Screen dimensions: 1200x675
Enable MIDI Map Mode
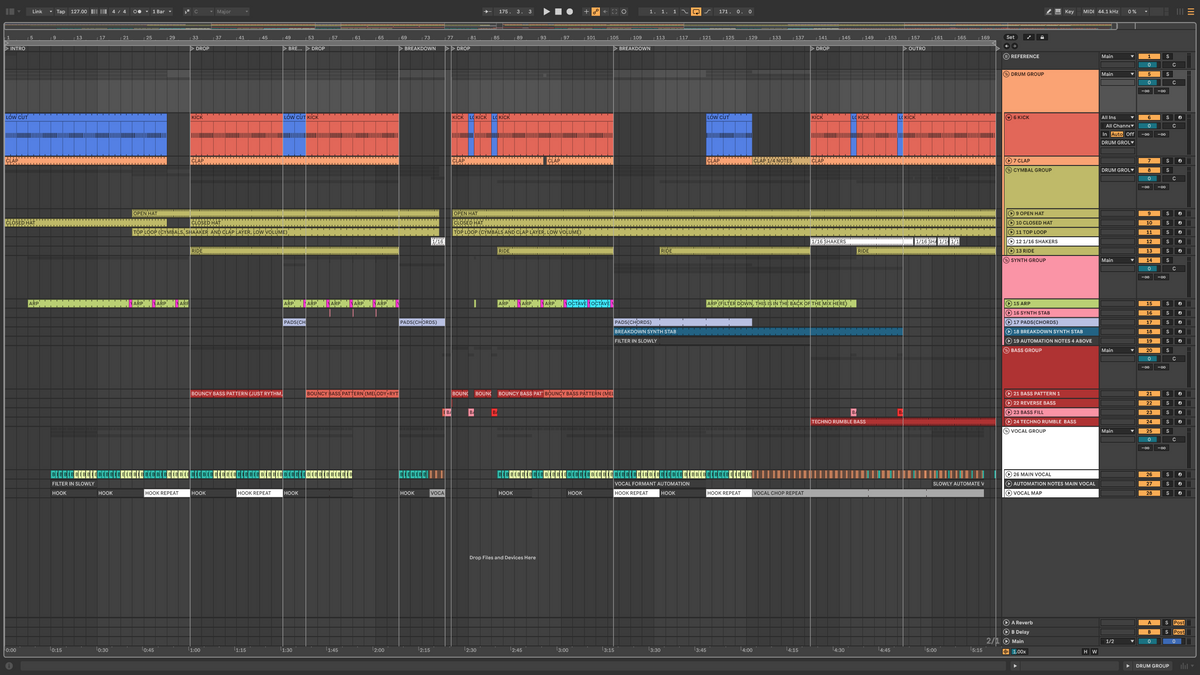coord(1088,11)
